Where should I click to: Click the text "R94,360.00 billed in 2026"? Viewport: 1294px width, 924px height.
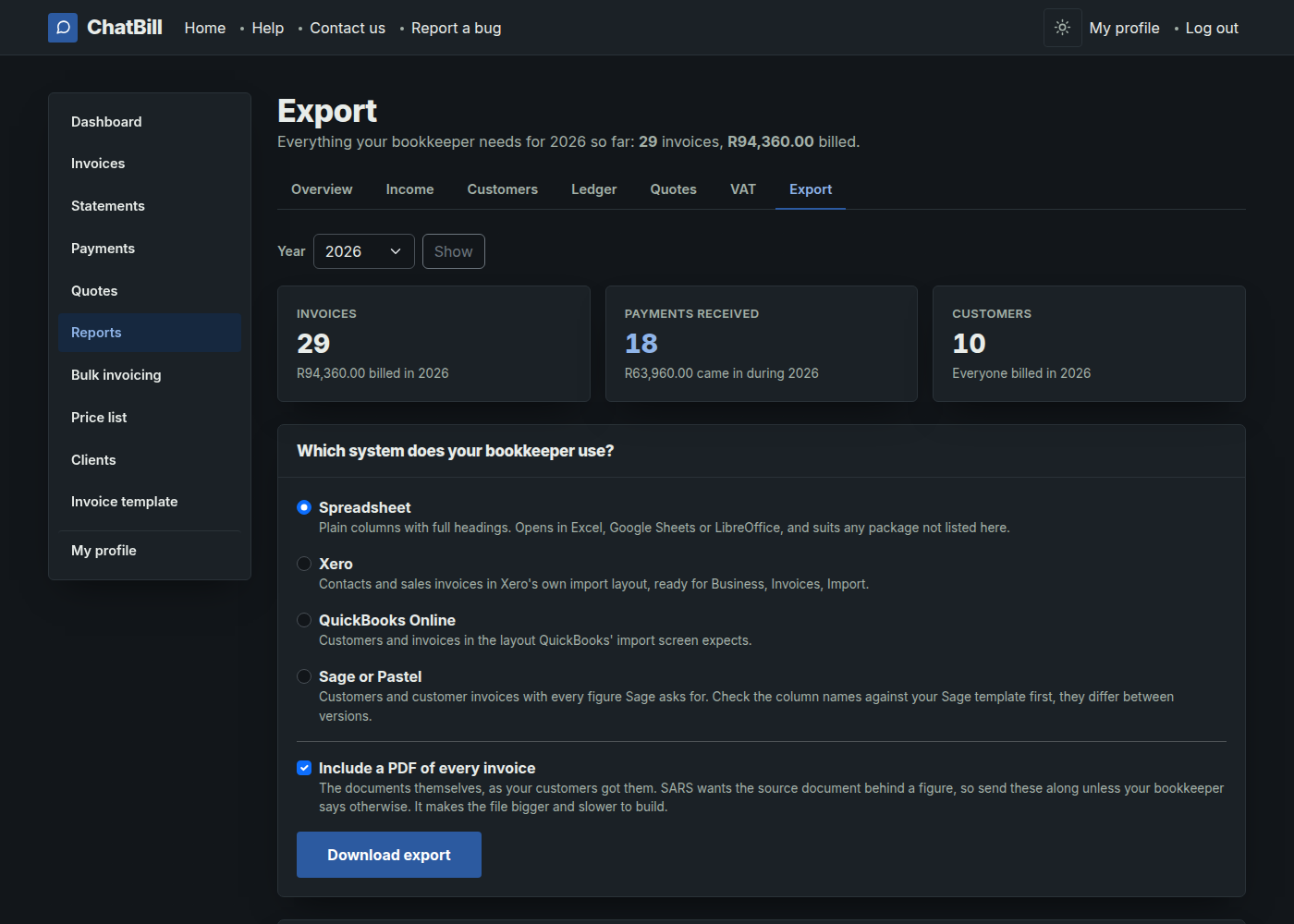[x=372, y=373]
